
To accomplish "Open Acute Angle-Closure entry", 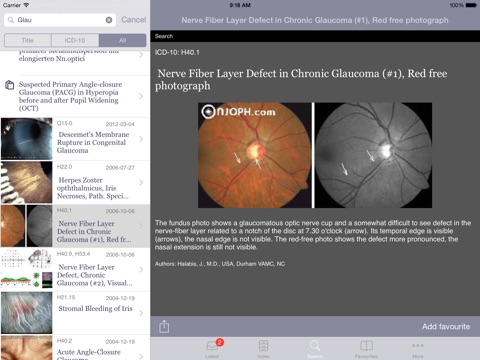I will [x=75, y=347].
